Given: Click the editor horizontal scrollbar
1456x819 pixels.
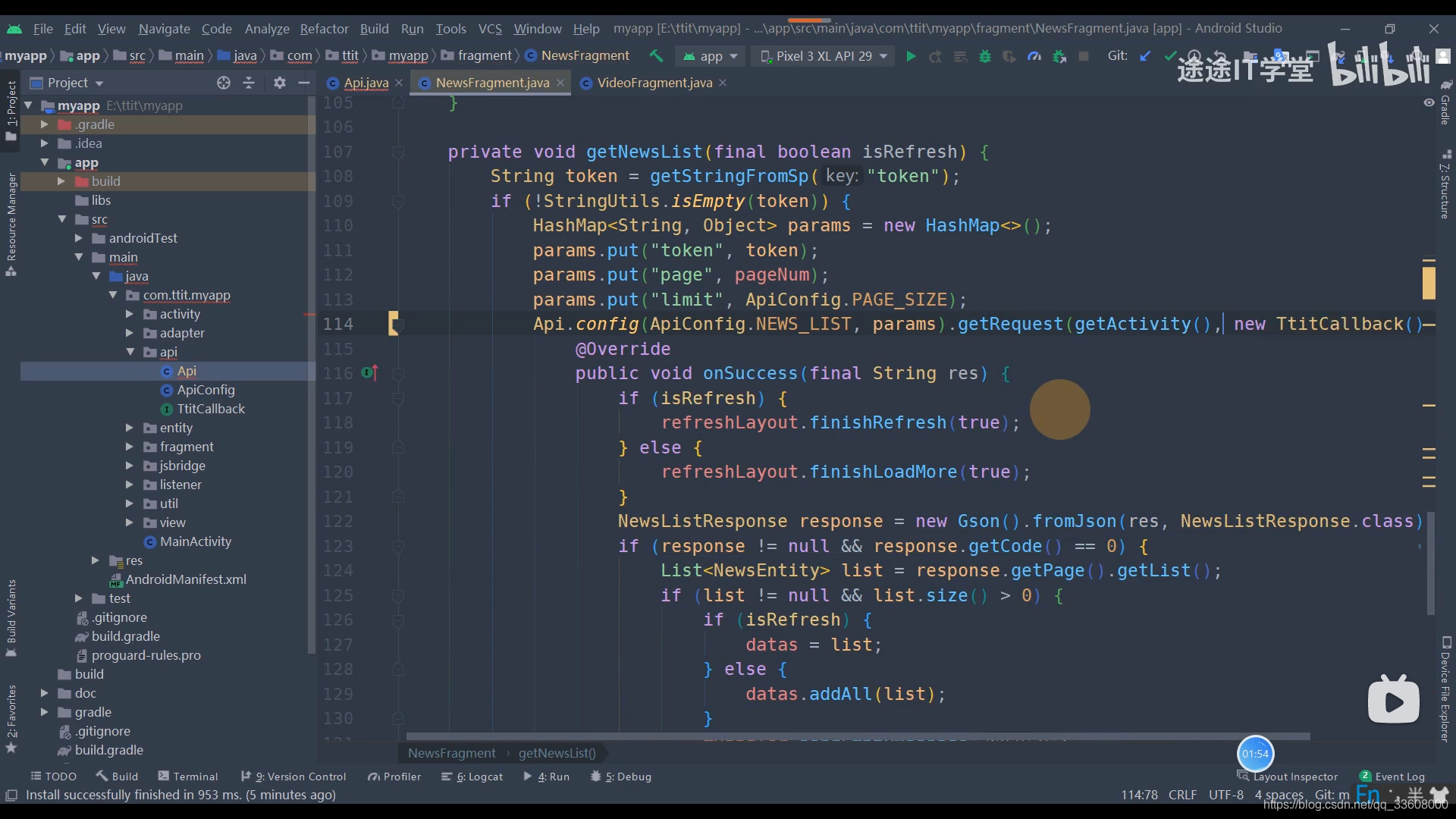Looking at the screenshot, I should [x=858, y=736].
